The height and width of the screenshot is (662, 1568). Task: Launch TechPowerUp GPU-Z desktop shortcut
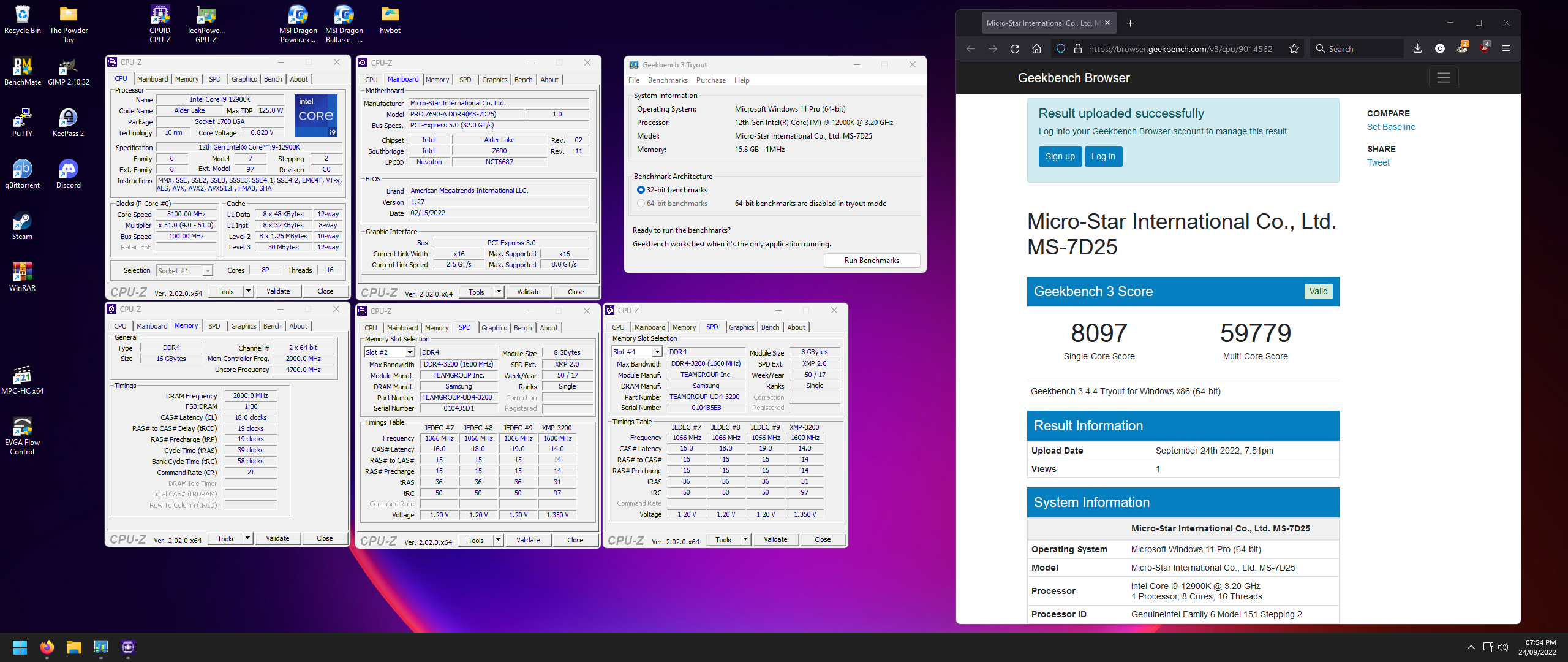pyautogui.click(x=206, y=25)
